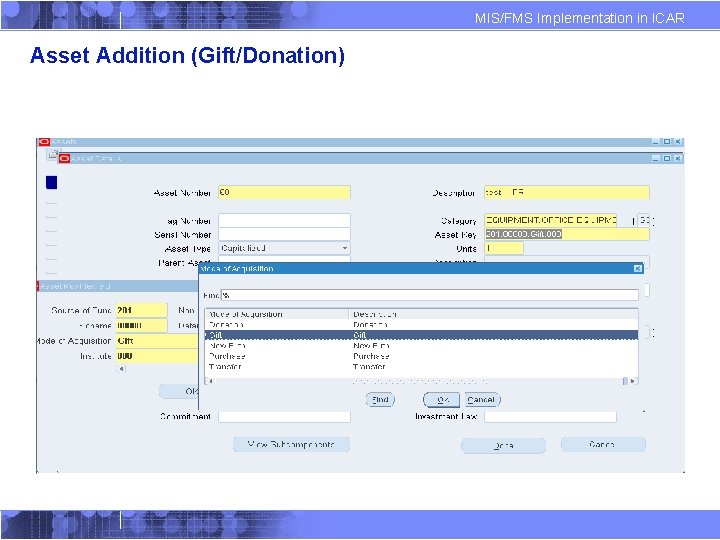Click Oracle icon in Assets window title
The width and height of the screenshot is (720, 540).
(44, 141)
